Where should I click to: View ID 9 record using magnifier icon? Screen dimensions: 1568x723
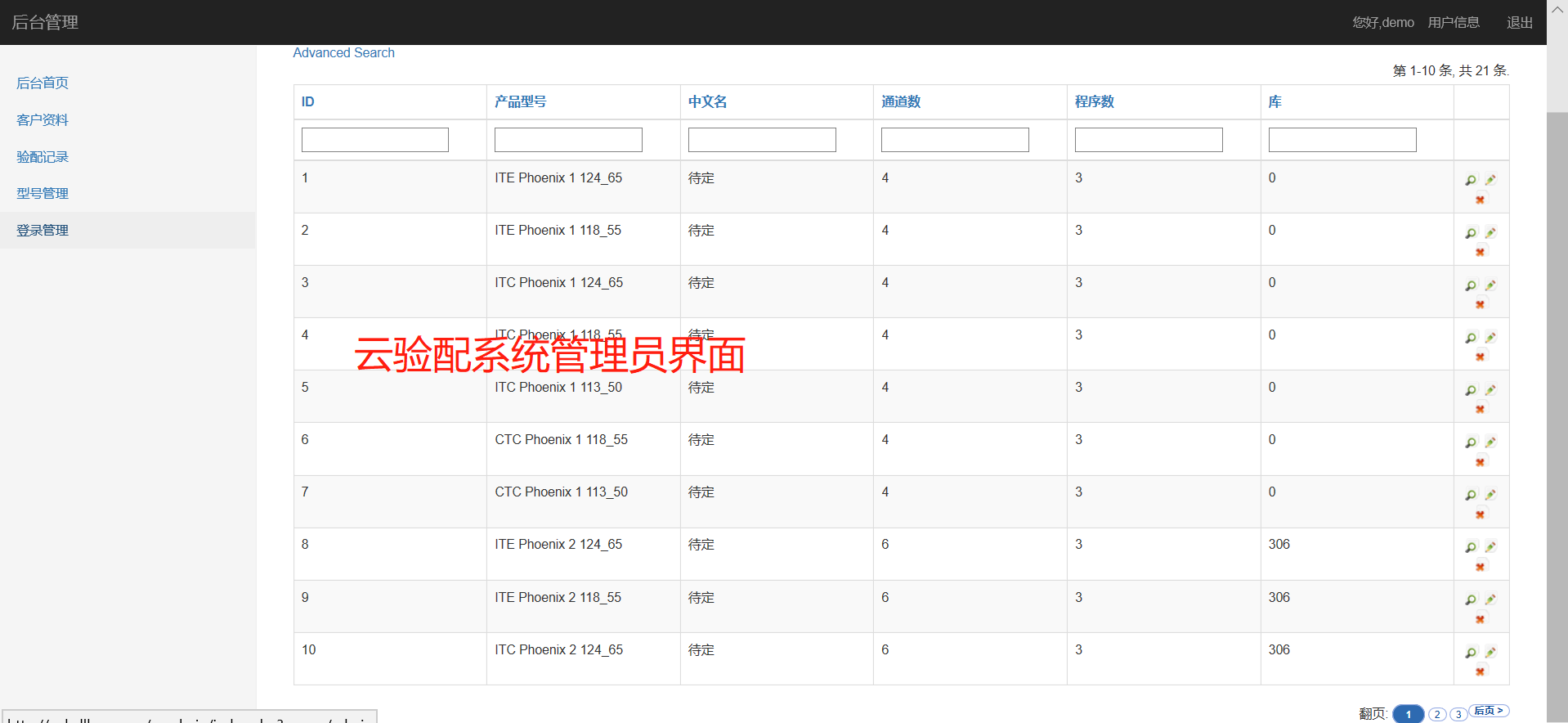[1471, 600]
